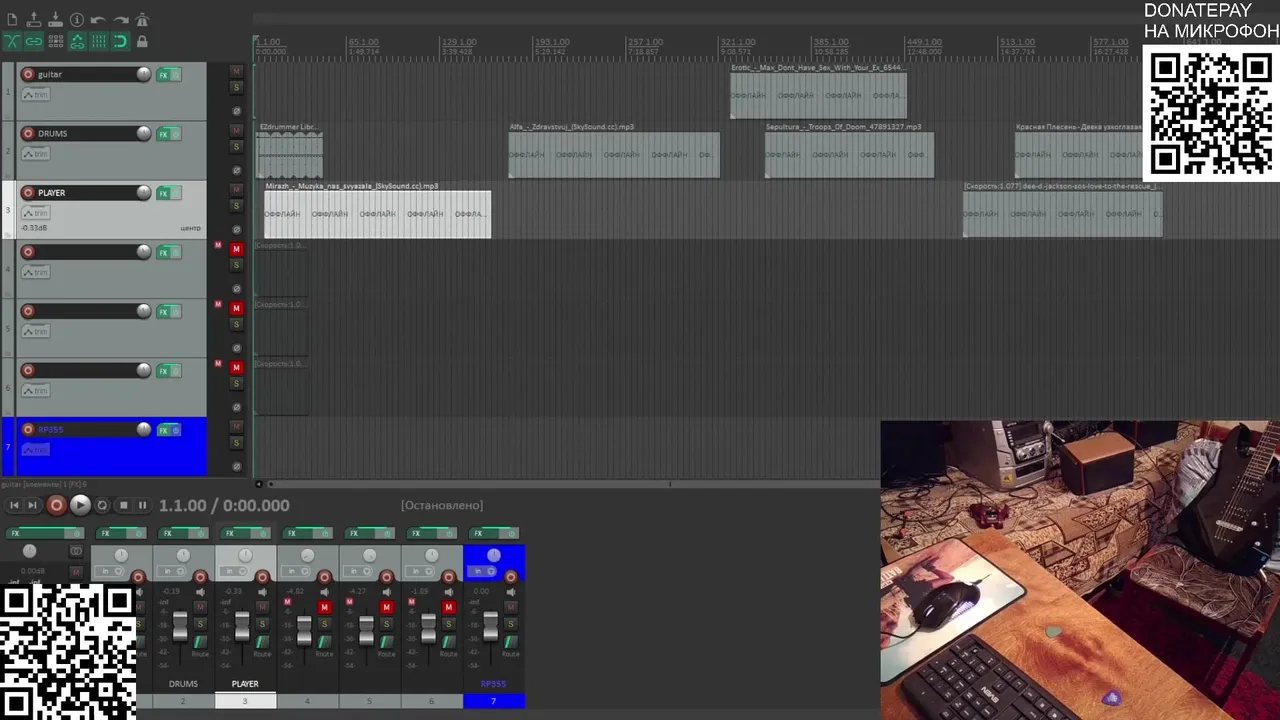Solo the DRUMS track in track panel
This screenshot has width=1280, height=720.
(236, 147)
